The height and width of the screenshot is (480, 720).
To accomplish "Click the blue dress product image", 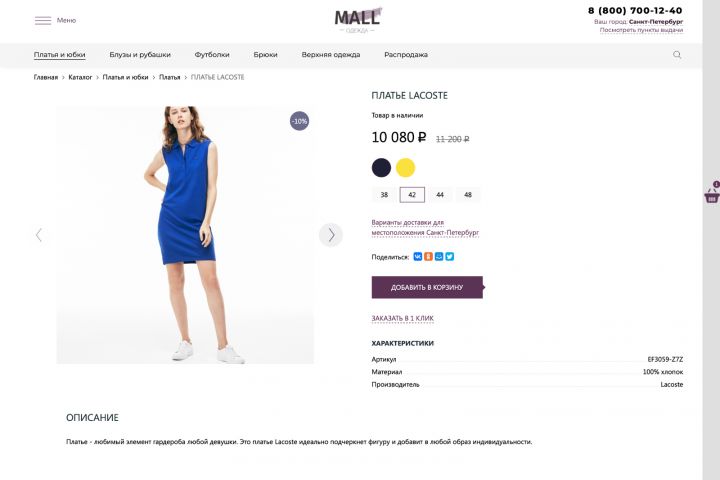I will pyautogui.click(x=185, y=235).
